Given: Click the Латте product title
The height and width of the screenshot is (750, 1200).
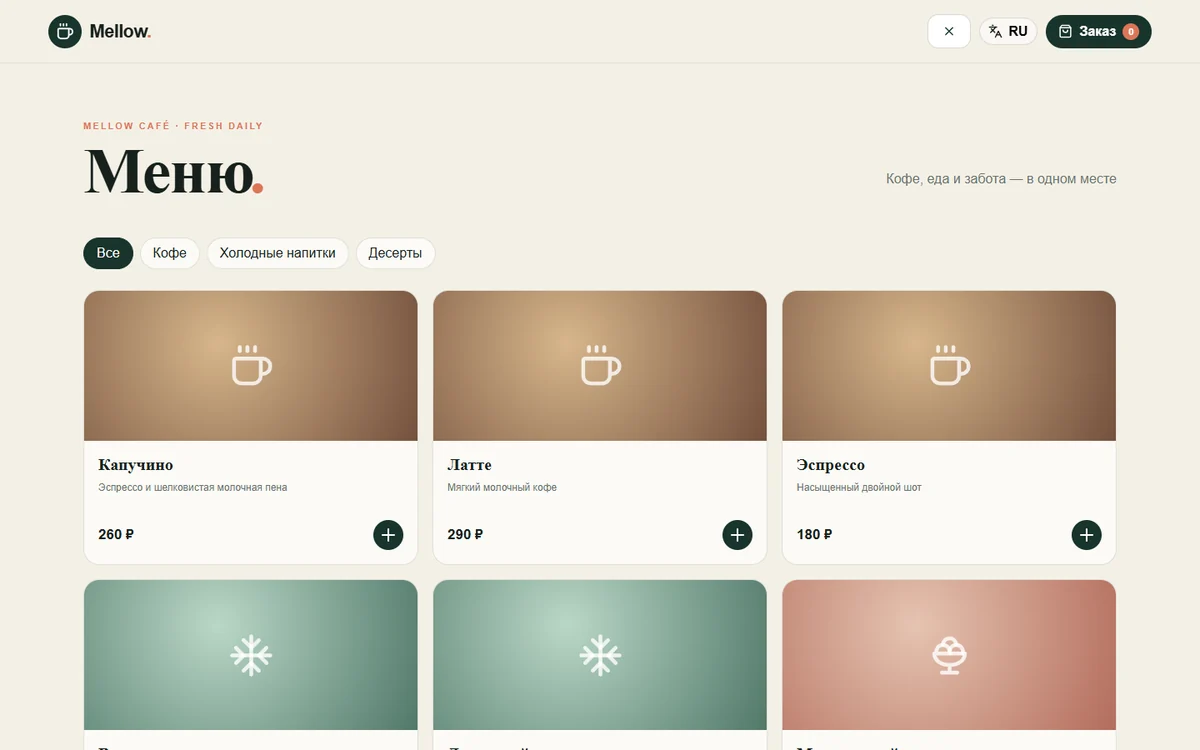Looking at the screenshot, I should point(469,465).
